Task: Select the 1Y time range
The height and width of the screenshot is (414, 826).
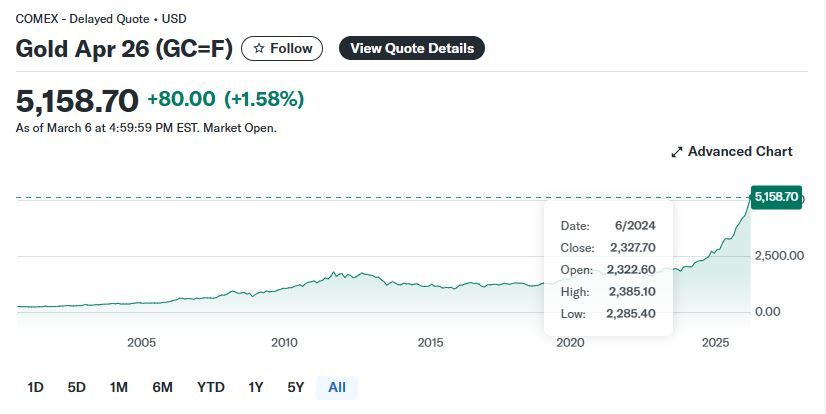Action: point(256,387)
